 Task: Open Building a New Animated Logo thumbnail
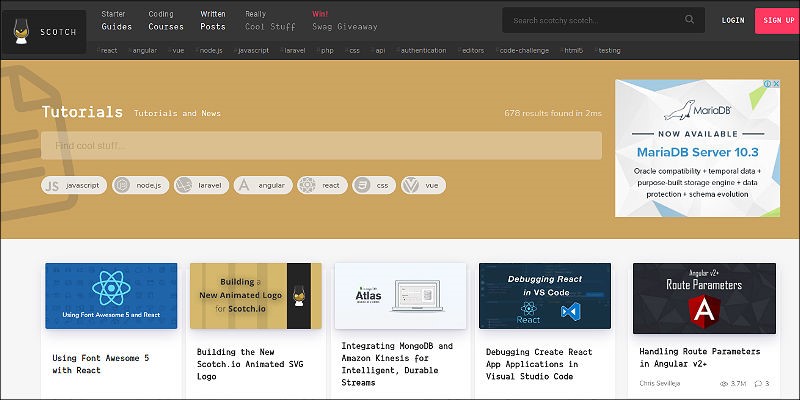coord(256,296)
